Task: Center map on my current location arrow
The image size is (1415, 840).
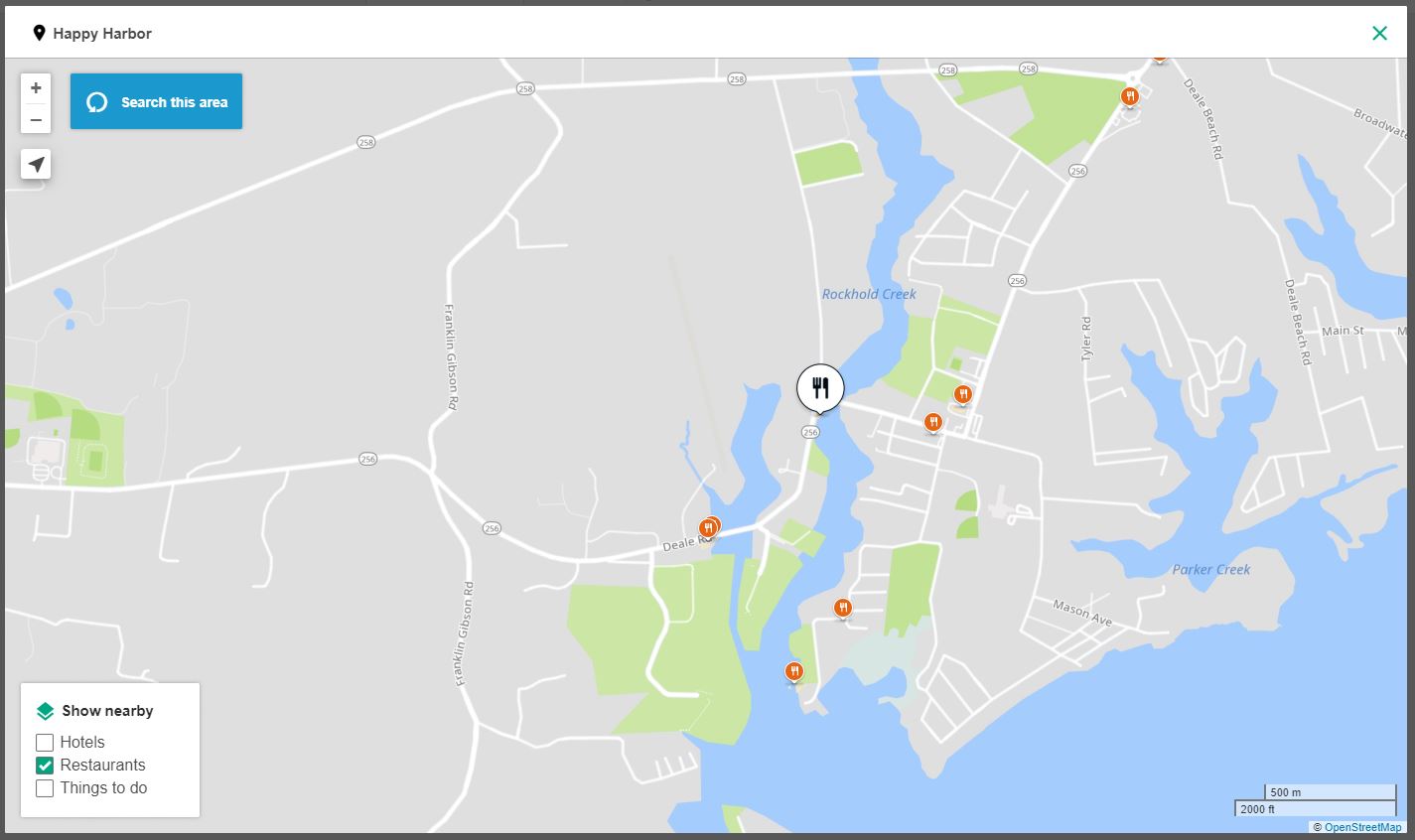Action: (36, 165)
